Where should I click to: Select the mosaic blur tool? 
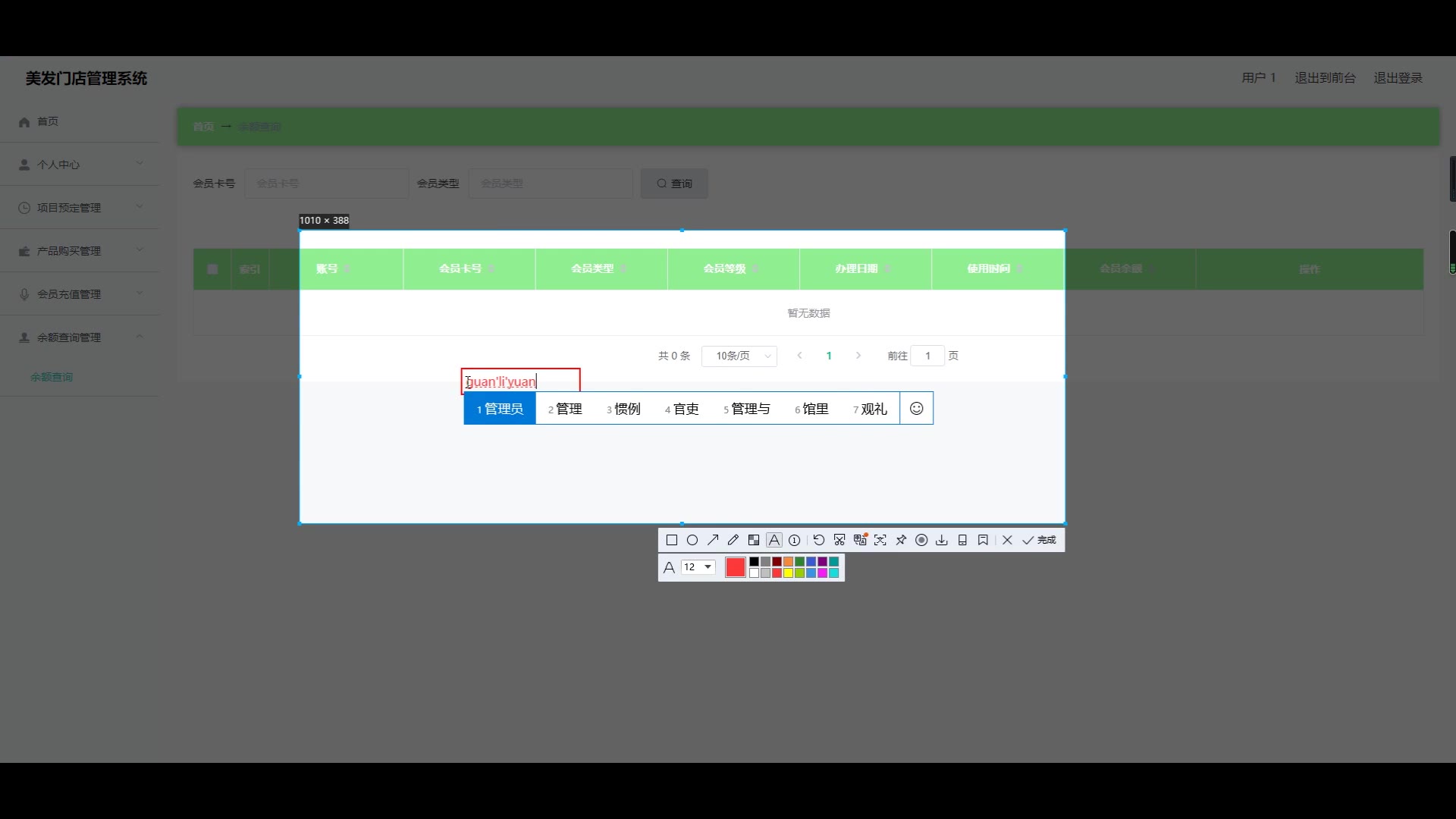[754, 540]
